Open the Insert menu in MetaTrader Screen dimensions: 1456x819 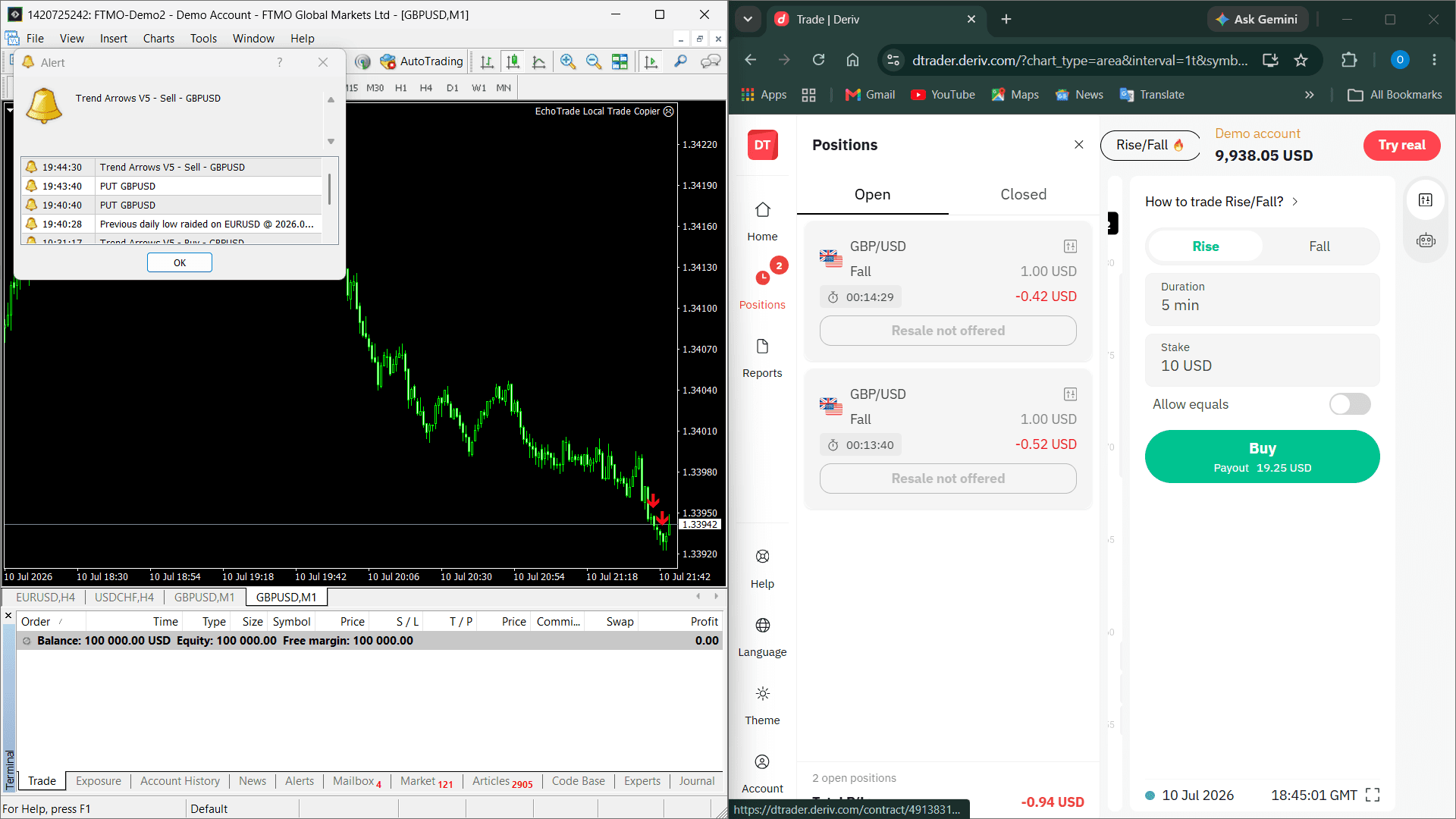(114, 39)
